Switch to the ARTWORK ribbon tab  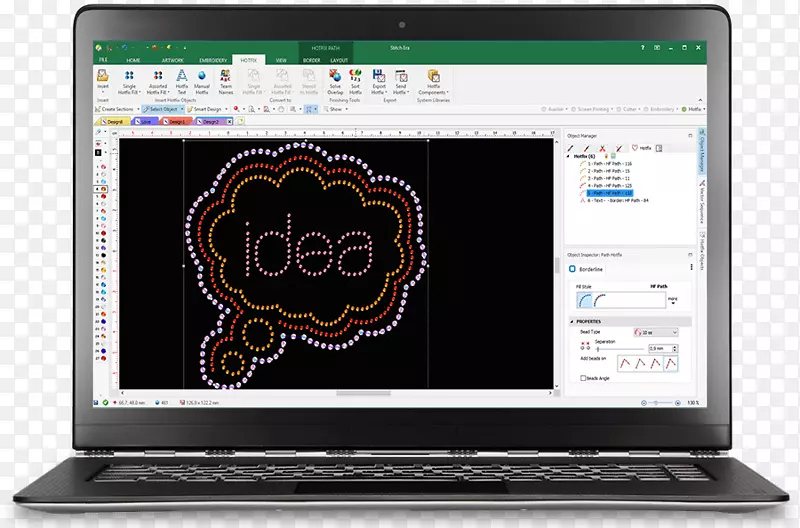172,60
